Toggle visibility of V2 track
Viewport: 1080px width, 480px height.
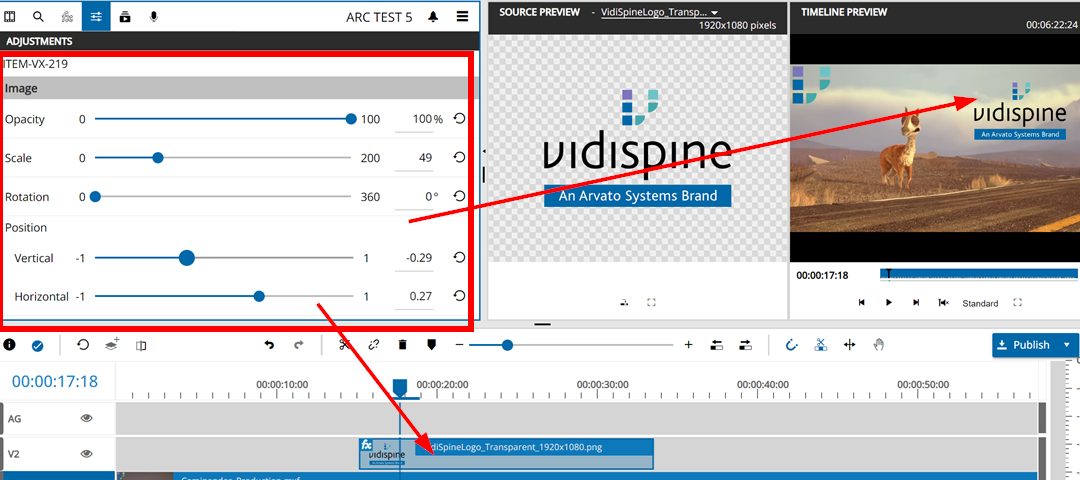coord(87,454)
